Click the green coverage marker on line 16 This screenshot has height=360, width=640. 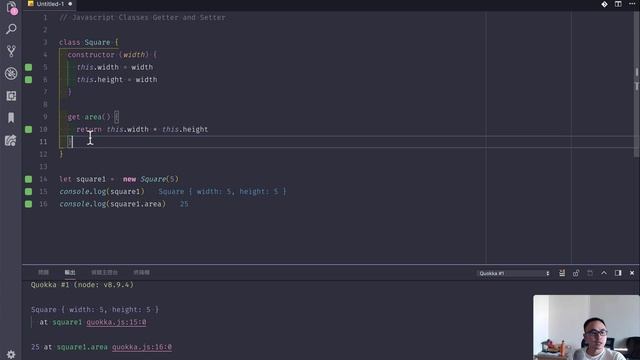pos(29,204)
